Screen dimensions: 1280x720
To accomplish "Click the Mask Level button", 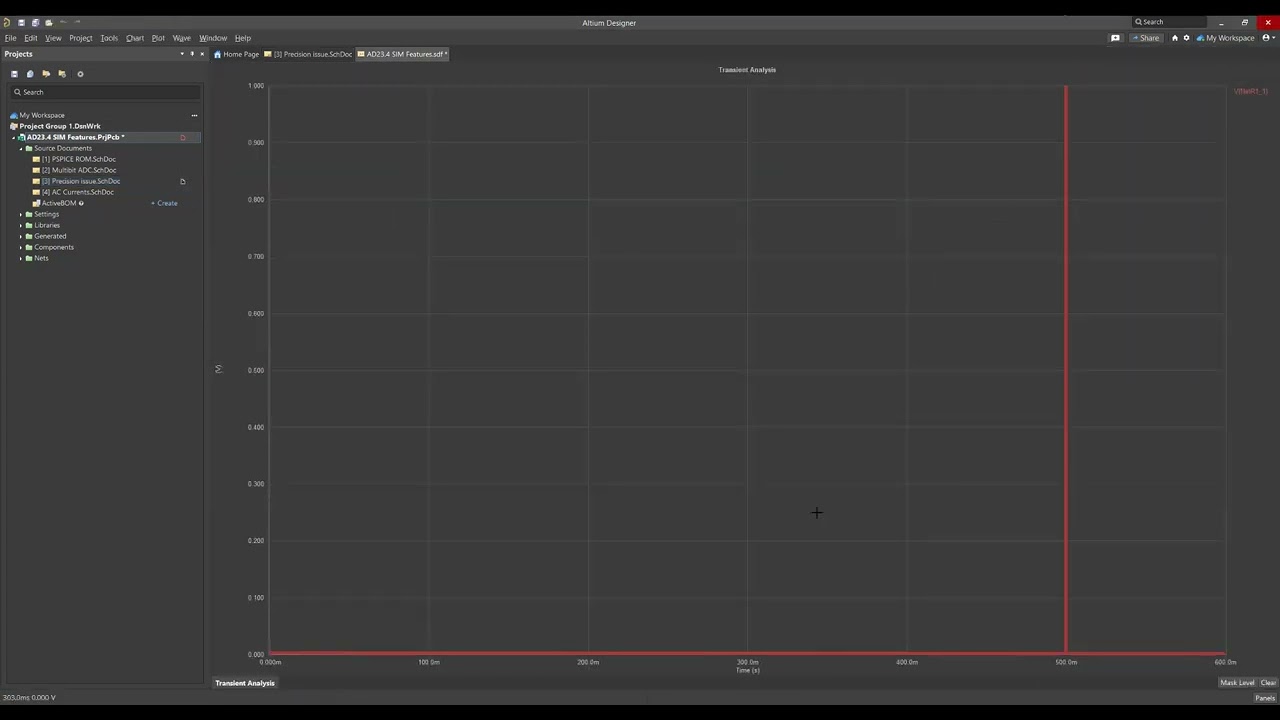I will point(1236,683).
